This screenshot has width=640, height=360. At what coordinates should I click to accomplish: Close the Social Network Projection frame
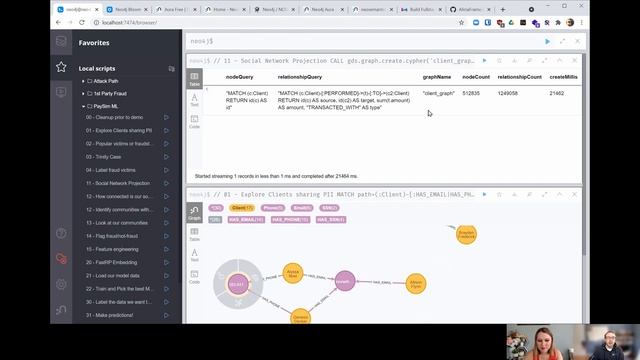point(574,60)
